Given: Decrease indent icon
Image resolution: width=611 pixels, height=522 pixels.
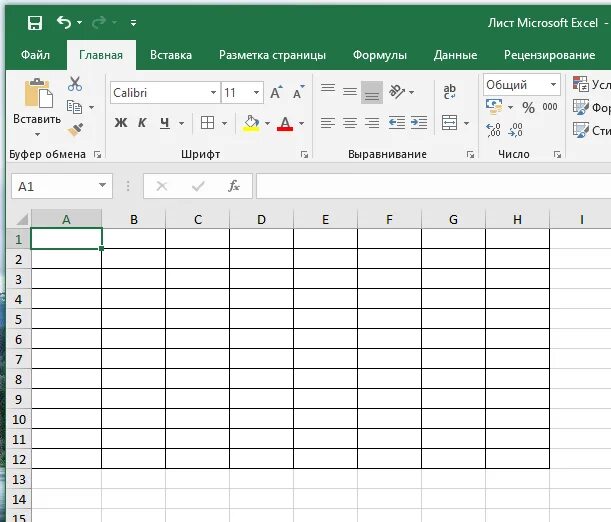Looking at the screenshot, I should pos(397,123).
